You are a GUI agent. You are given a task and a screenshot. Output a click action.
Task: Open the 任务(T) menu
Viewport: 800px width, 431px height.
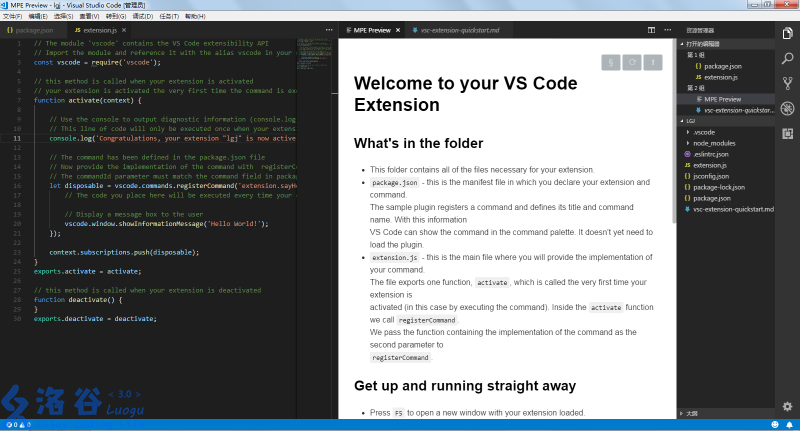pyautogui.click(x=169, y=16)
